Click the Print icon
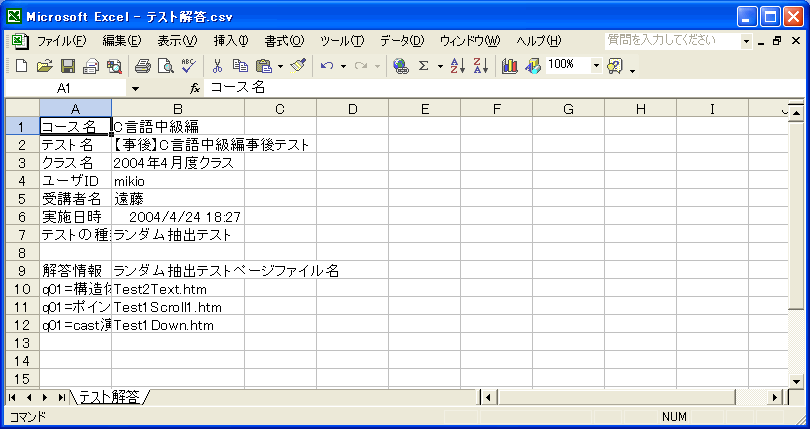Screen dimensions: 810x429 [x=143, y=66]
